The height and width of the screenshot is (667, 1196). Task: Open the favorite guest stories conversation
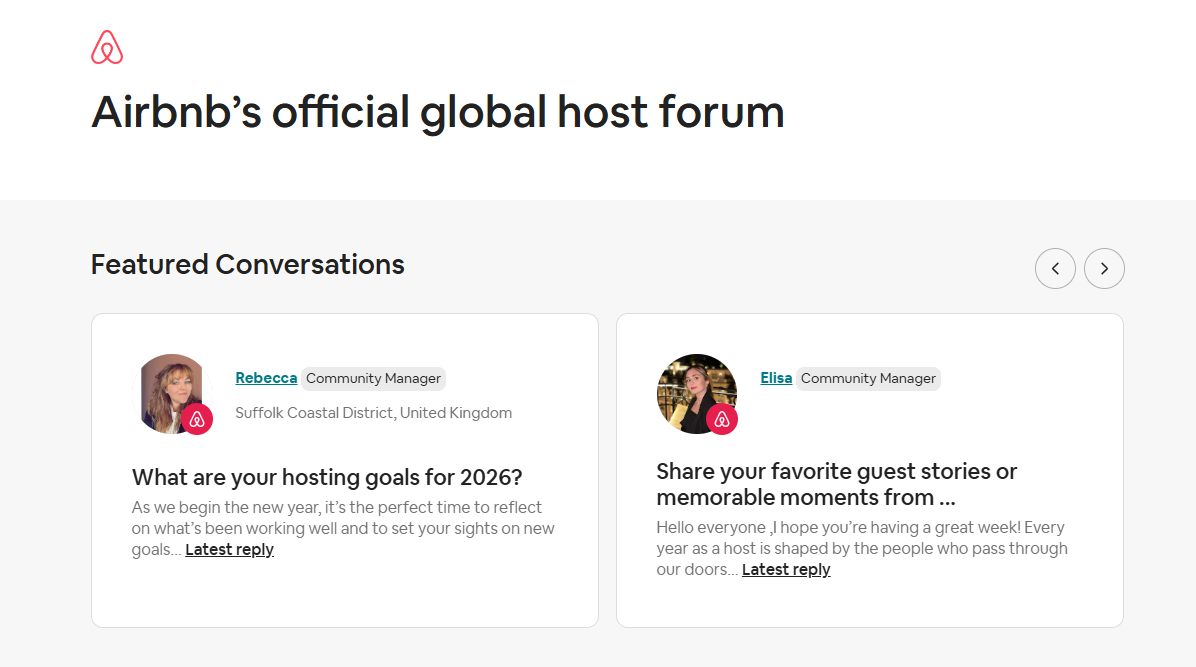pos(836,484)
